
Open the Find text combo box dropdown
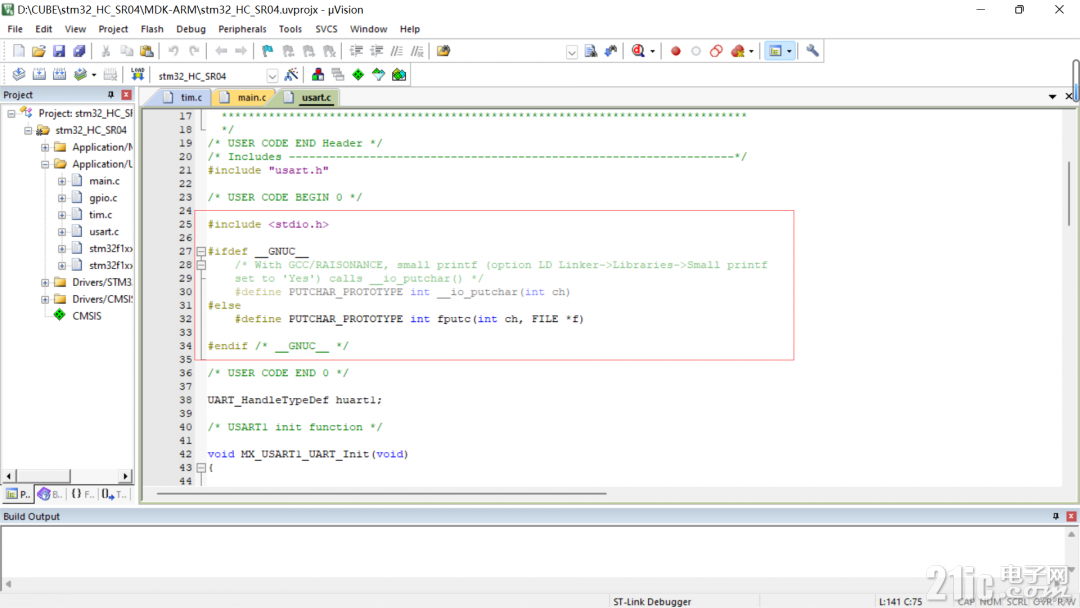coord(572,52)
